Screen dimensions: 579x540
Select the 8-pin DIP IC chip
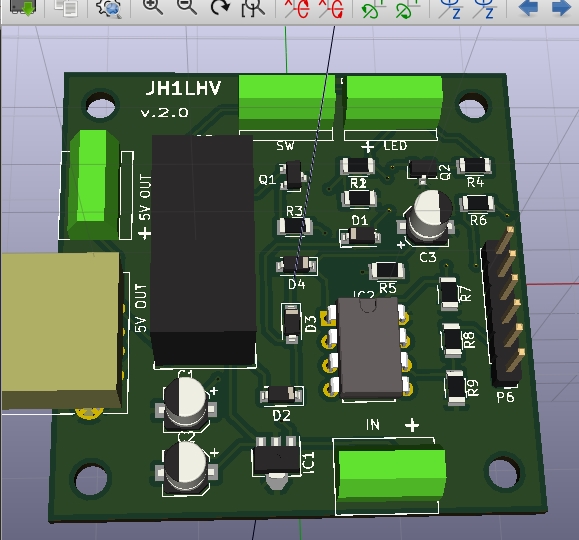(x=369, y=347)
